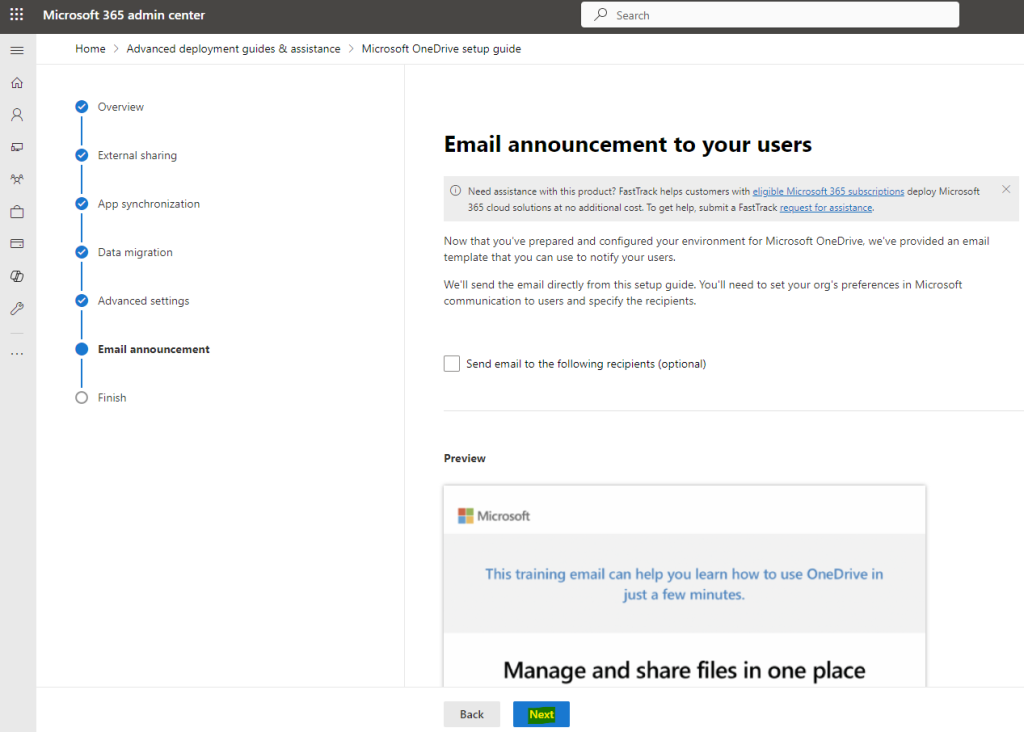Open the app launcher waffle icon

(17, 14)
